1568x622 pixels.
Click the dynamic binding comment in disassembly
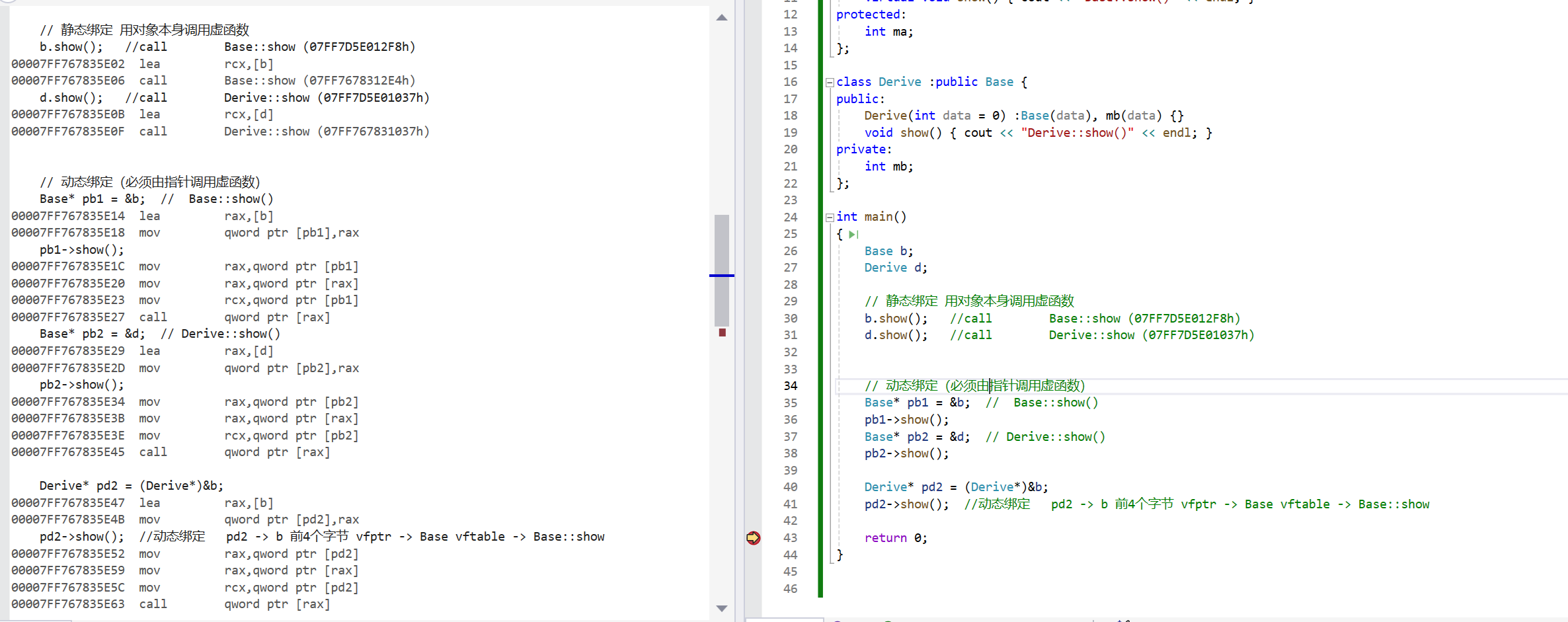click(x=150, y=182)
